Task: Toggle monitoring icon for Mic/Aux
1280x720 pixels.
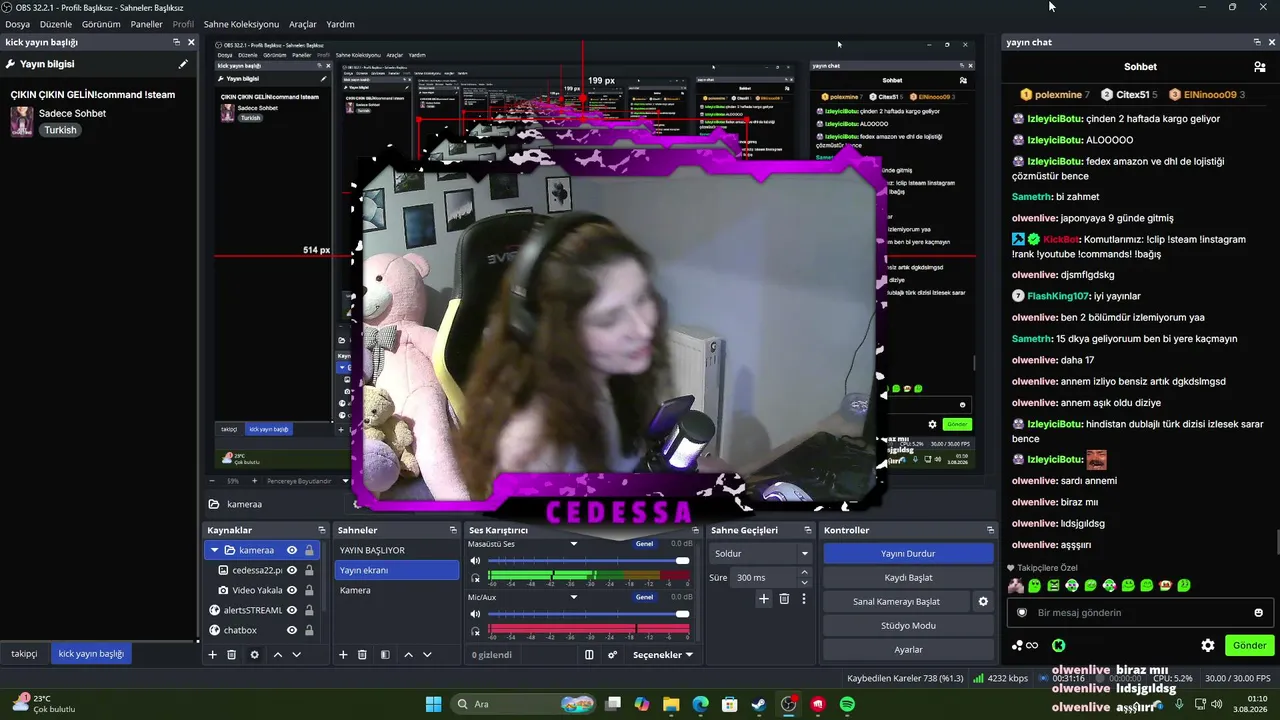Action: [x=475, y=631]
